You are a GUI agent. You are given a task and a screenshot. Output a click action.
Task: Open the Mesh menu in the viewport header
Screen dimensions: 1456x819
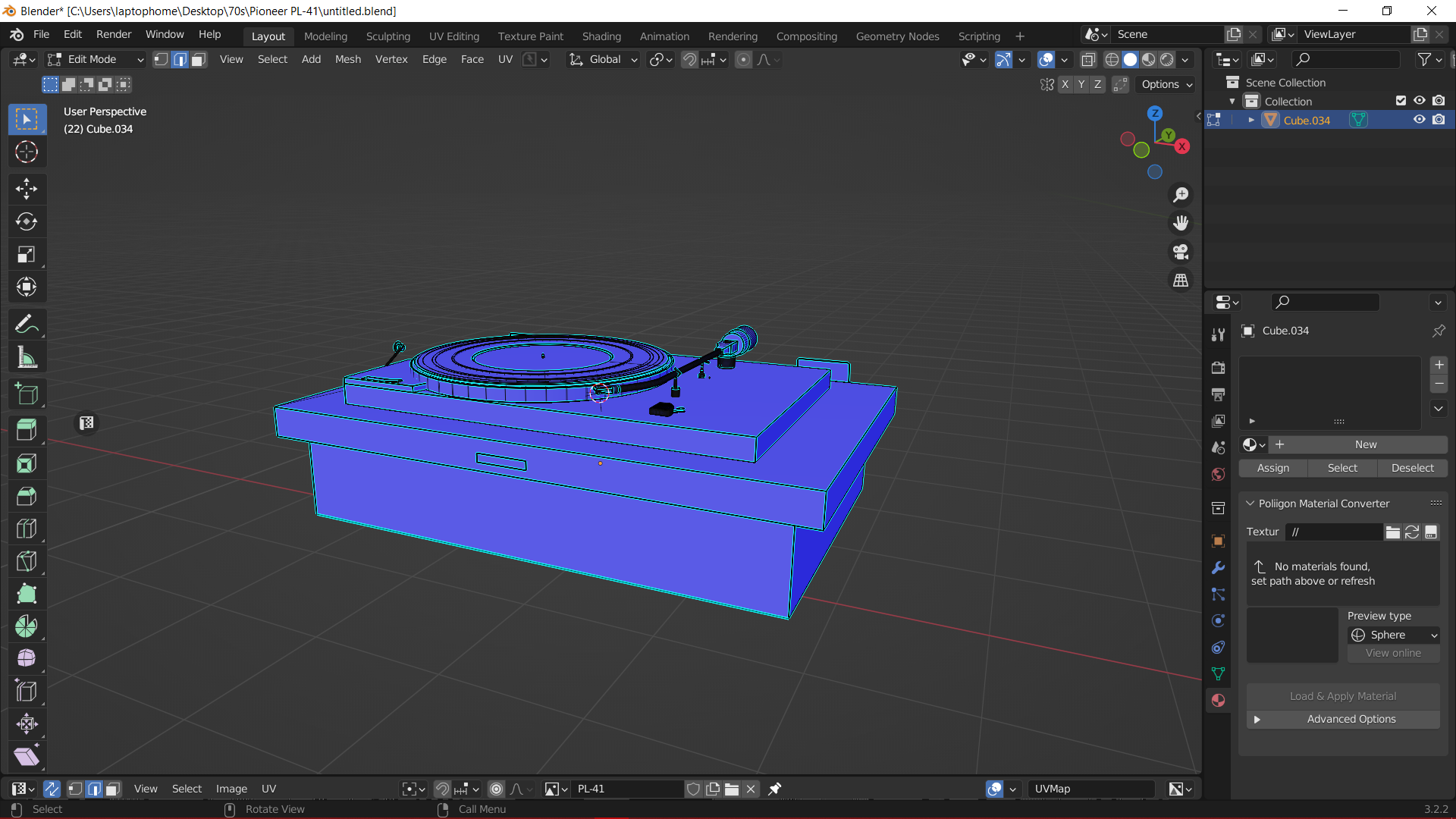point(348,59)
